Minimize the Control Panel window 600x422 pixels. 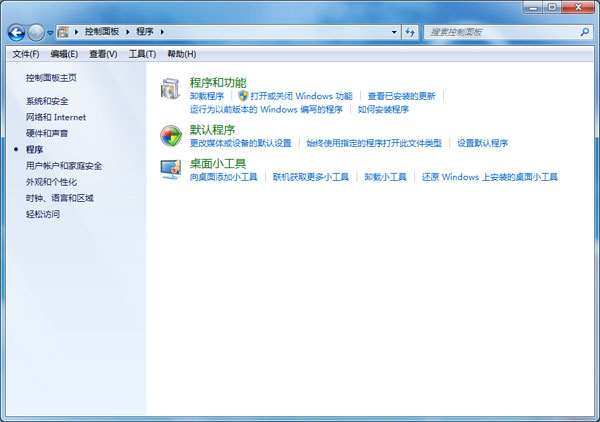click(x=533, y=7)
